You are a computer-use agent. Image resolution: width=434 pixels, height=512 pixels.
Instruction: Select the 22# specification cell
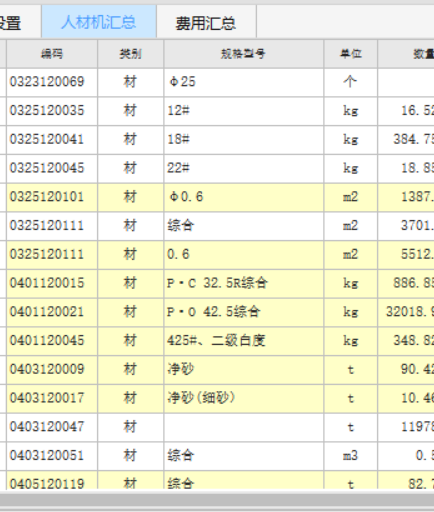coord(243,168)
